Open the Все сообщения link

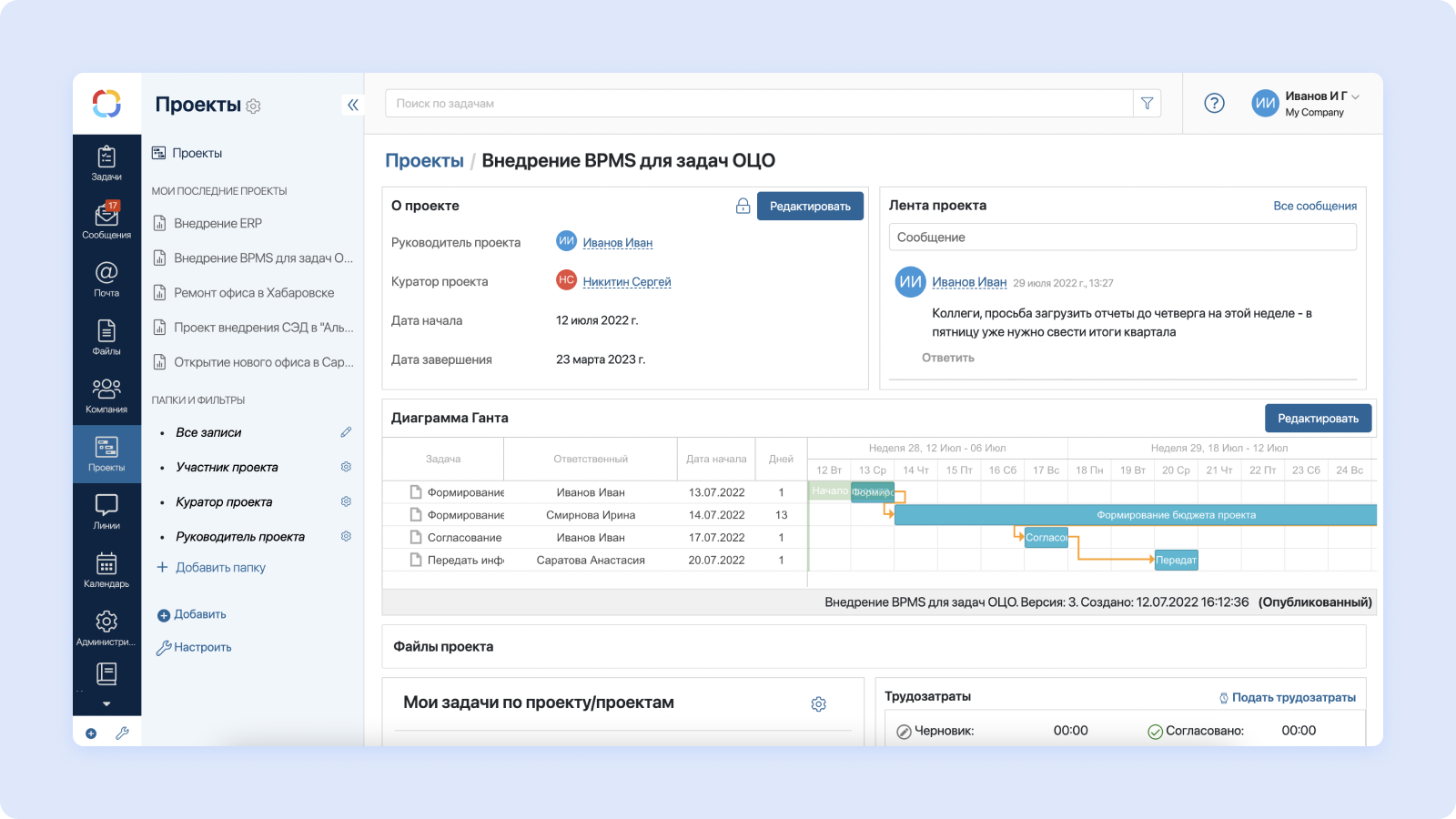(1314, 207)
